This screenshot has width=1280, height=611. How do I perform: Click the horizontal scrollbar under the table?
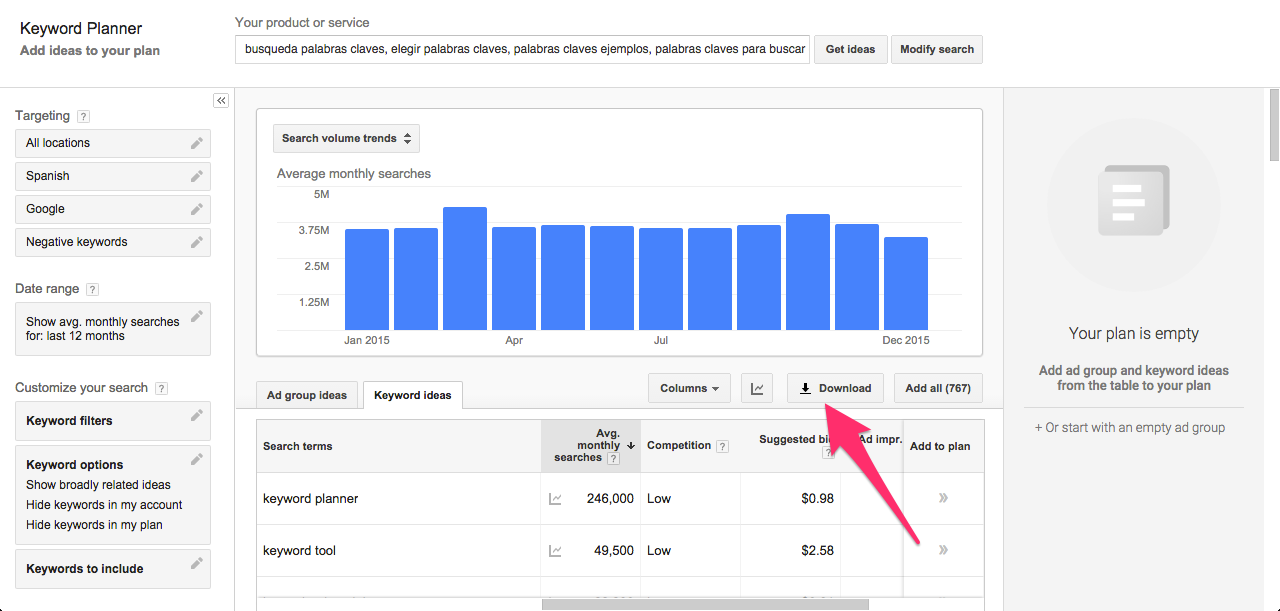(x=705, y=604)
